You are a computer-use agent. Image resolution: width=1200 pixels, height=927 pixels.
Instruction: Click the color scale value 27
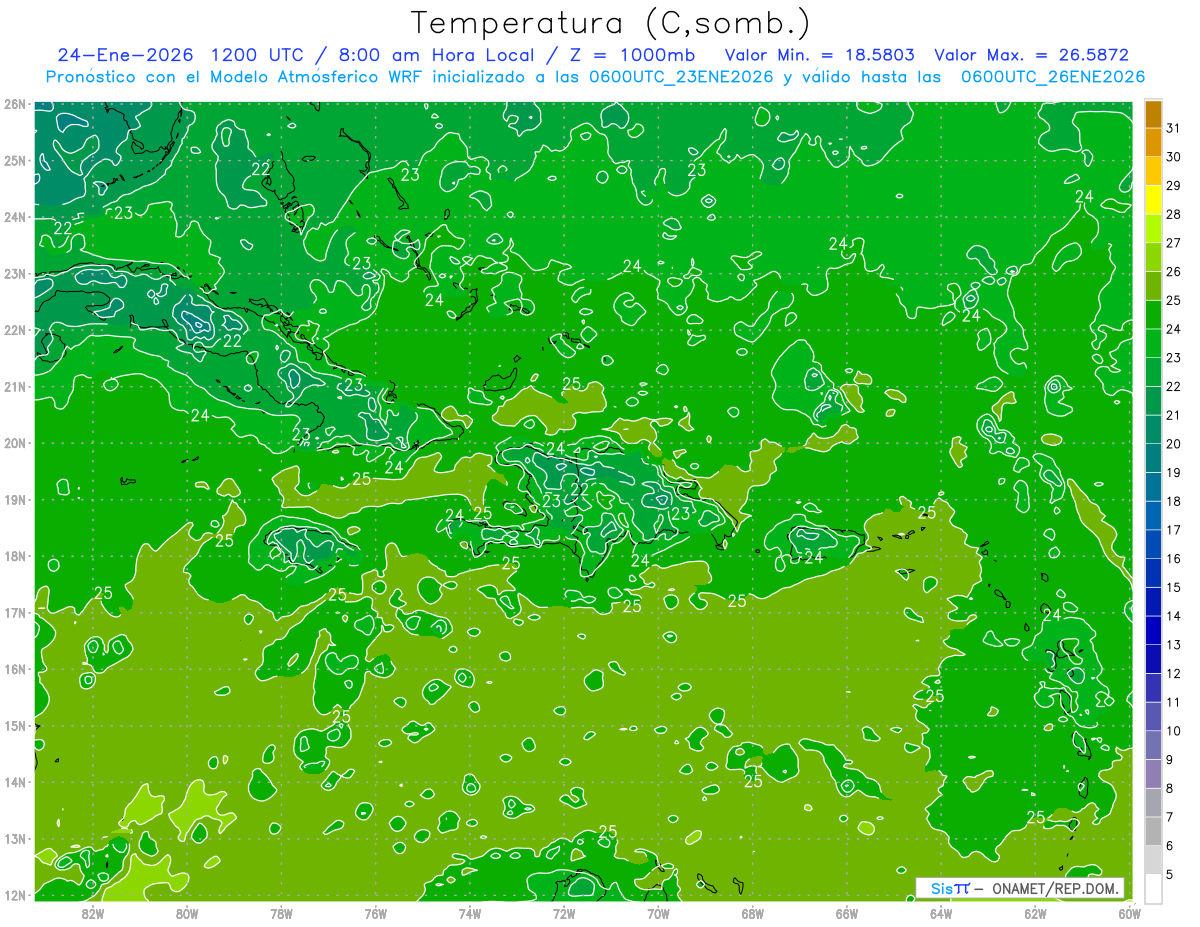(1174, 243)
